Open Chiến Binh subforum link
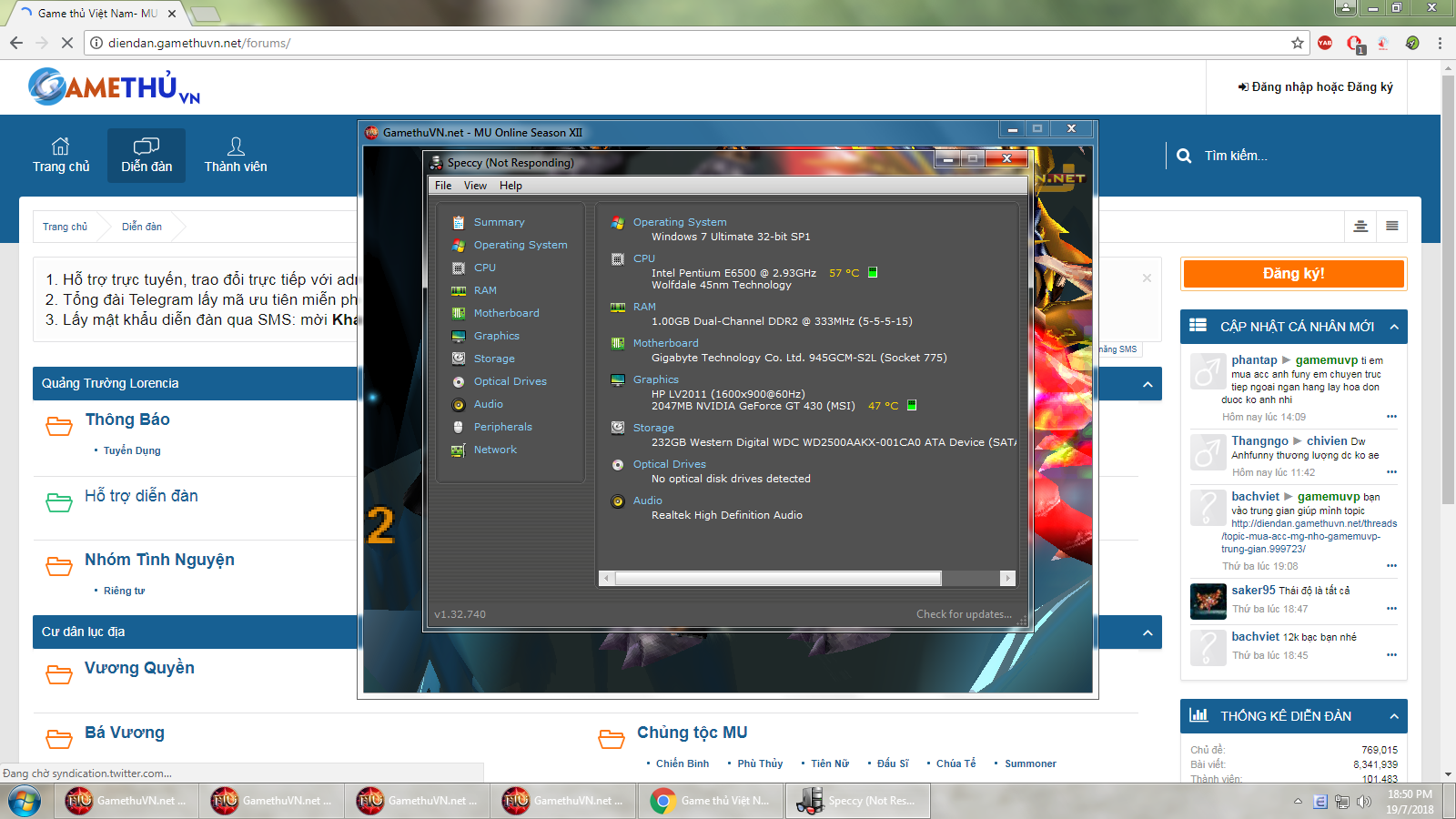This screenshot has width=1456, height=819. (x=682, y=763)
